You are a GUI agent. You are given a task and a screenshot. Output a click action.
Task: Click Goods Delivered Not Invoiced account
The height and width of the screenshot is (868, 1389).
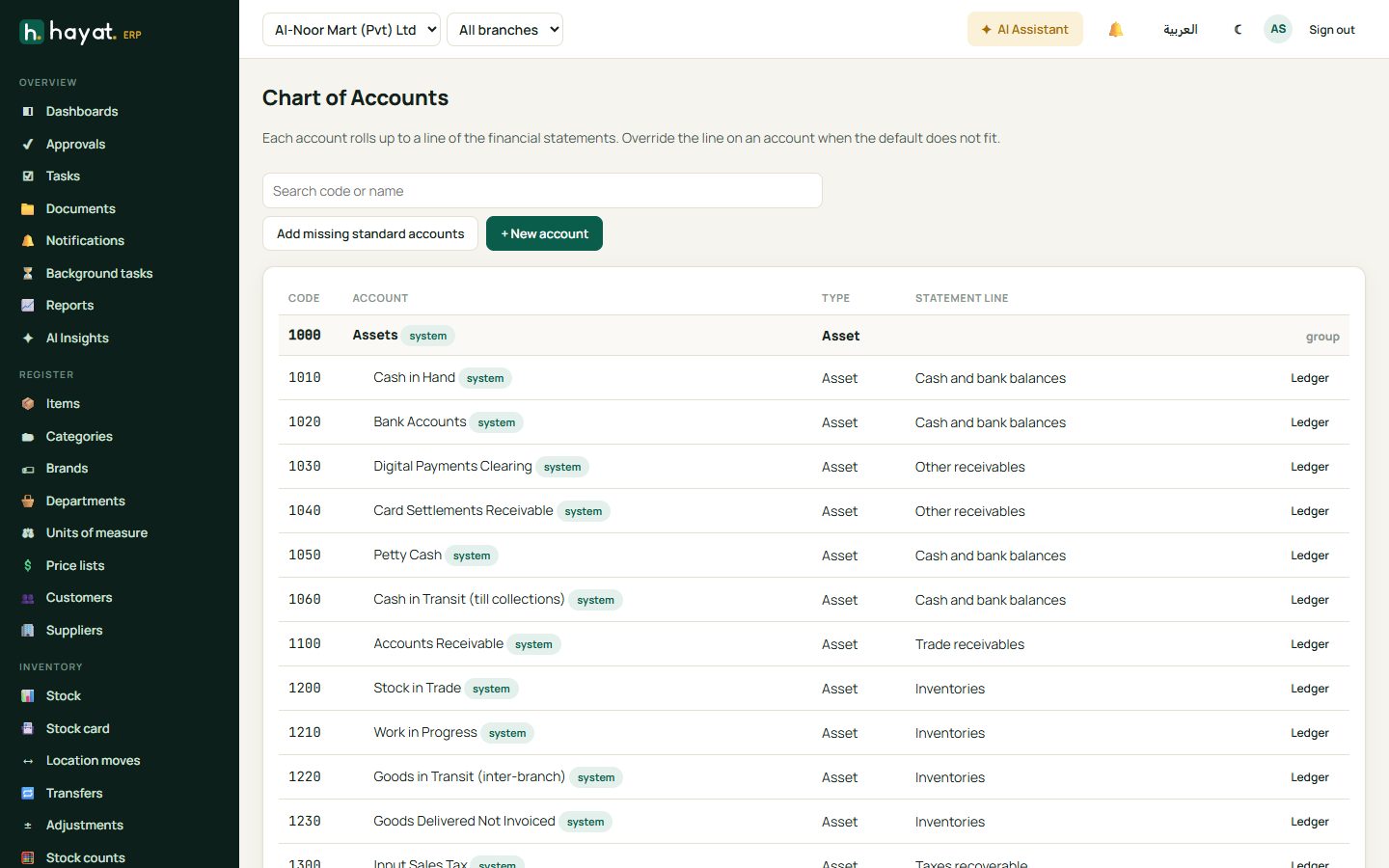(x=464, y=822)
